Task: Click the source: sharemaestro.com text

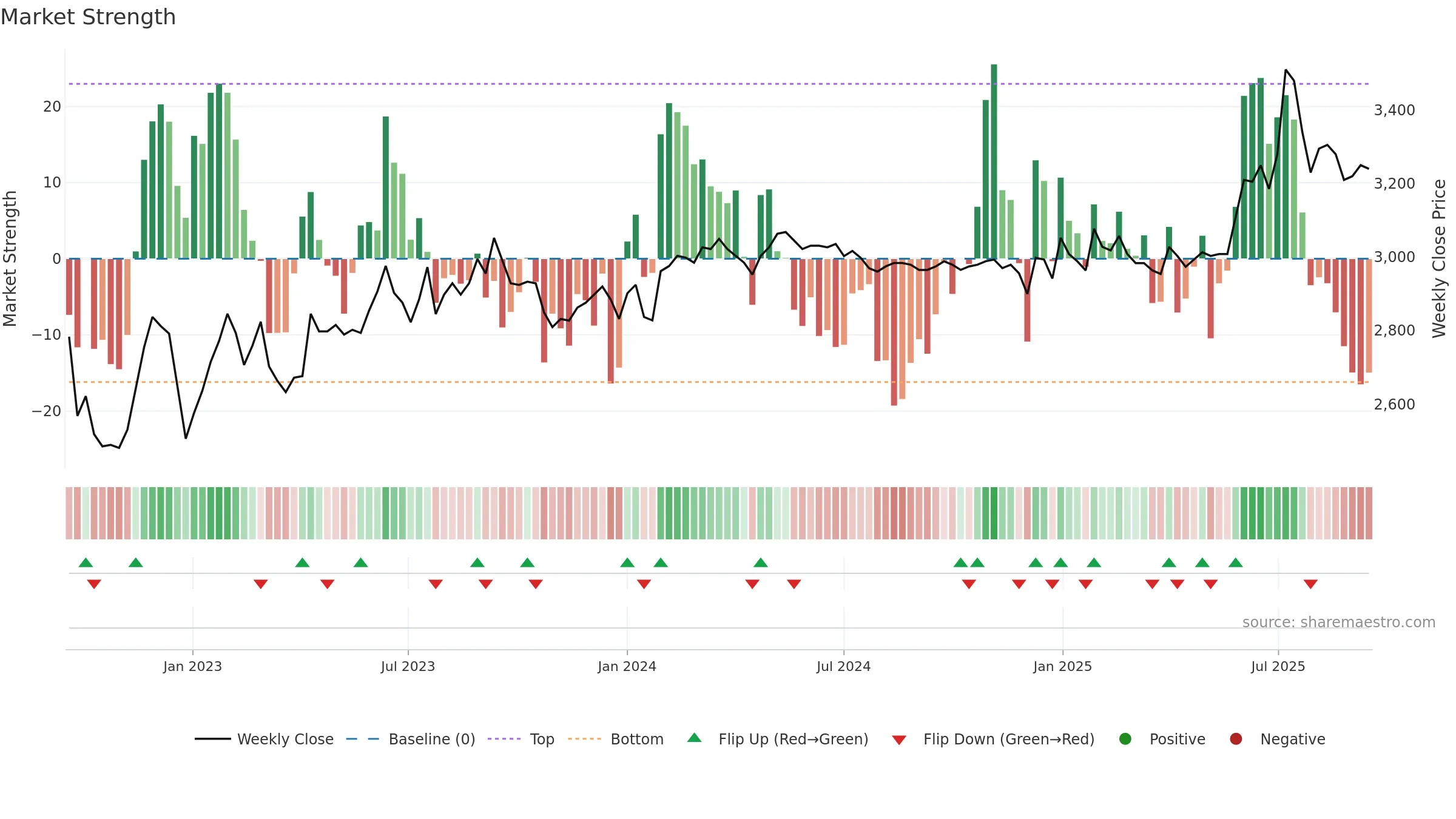Action: [x=1339, y=622]
